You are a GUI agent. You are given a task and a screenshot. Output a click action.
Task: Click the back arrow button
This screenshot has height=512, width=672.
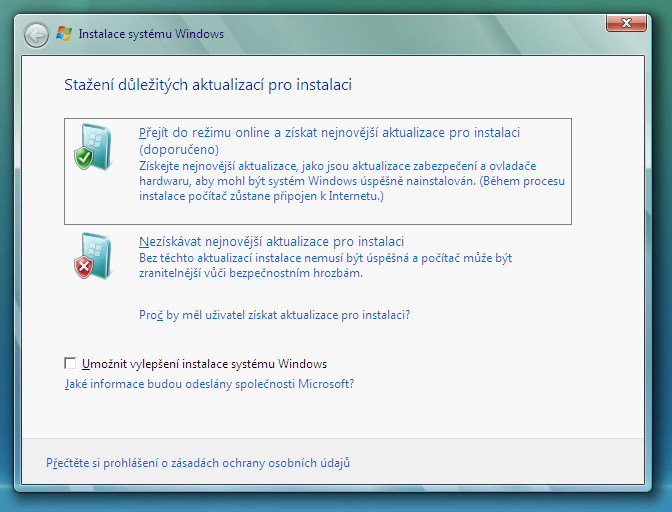(x=36, y=35)
